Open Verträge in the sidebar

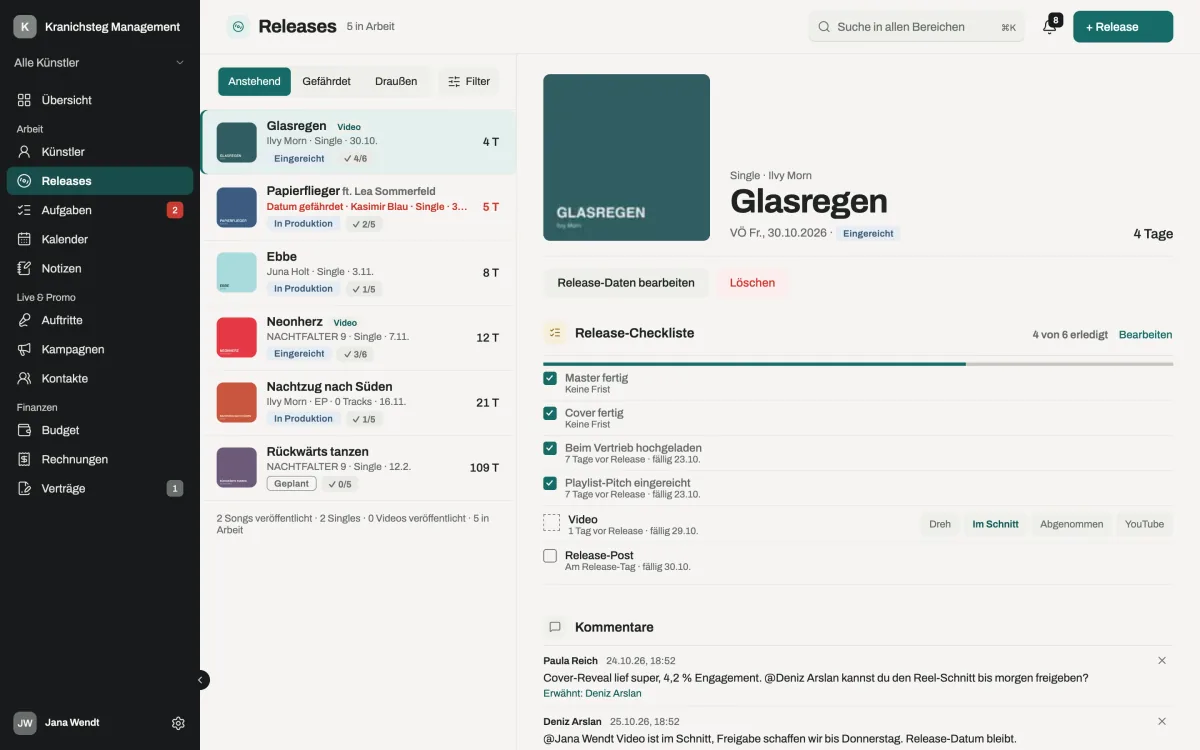100,488
